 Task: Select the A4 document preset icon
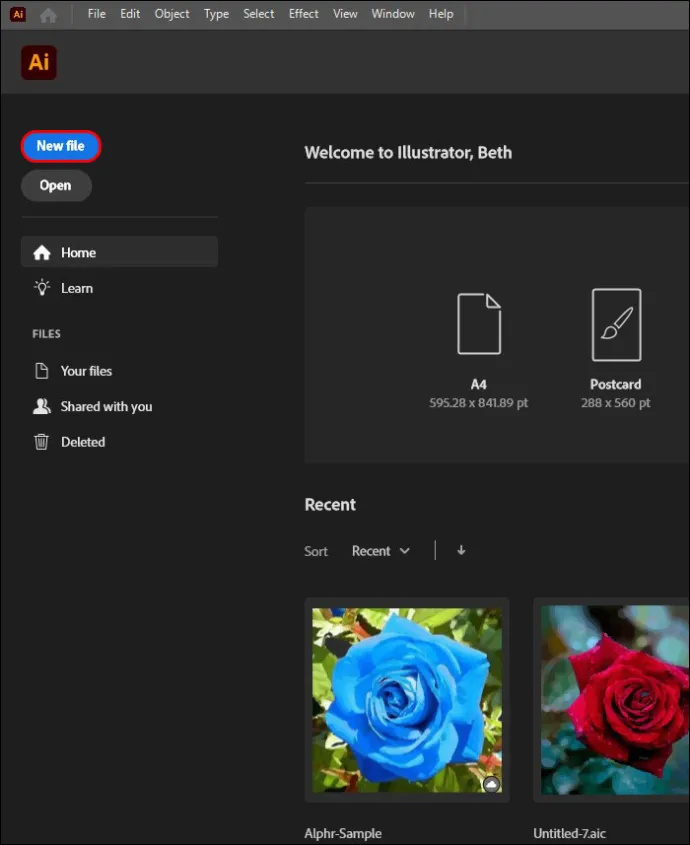[x=479, y=323]
